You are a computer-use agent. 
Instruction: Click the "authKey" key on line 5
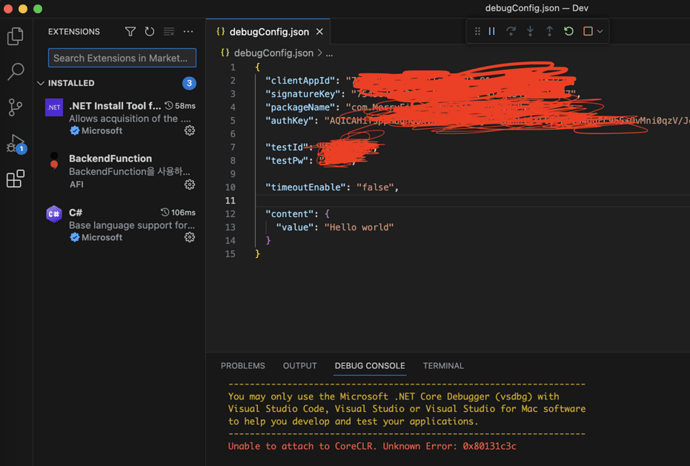click(289, 121)
